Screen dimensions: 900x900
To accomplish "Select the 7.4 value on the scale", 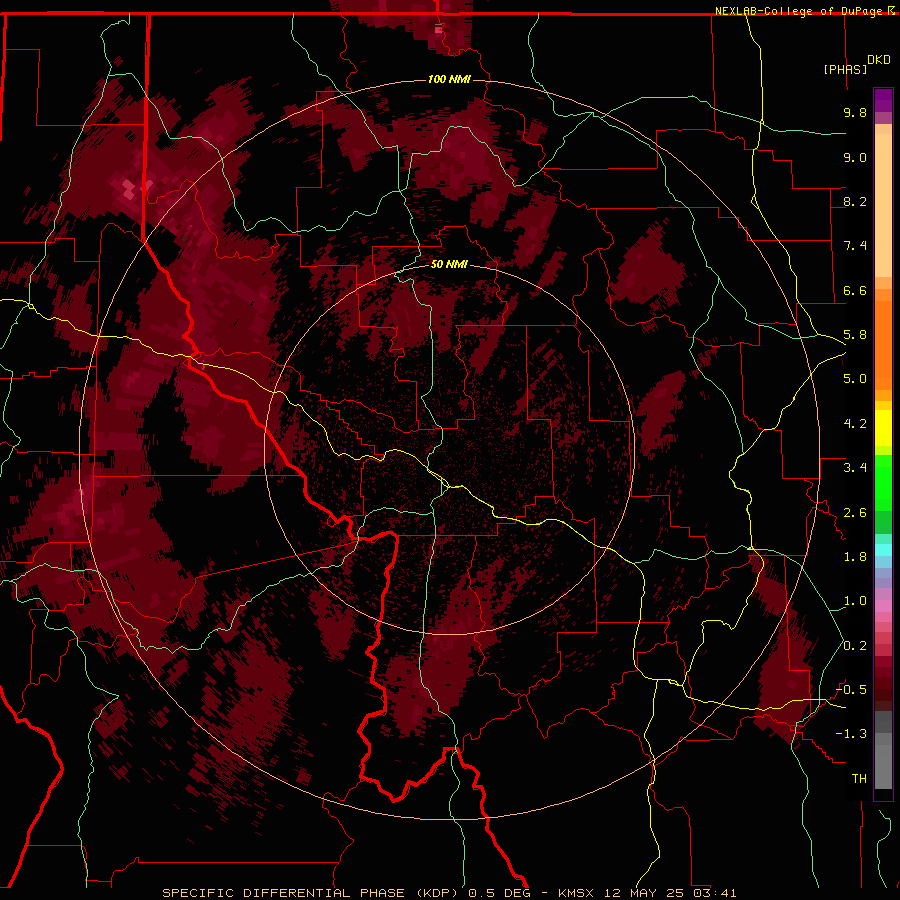I will pos(855,246).
